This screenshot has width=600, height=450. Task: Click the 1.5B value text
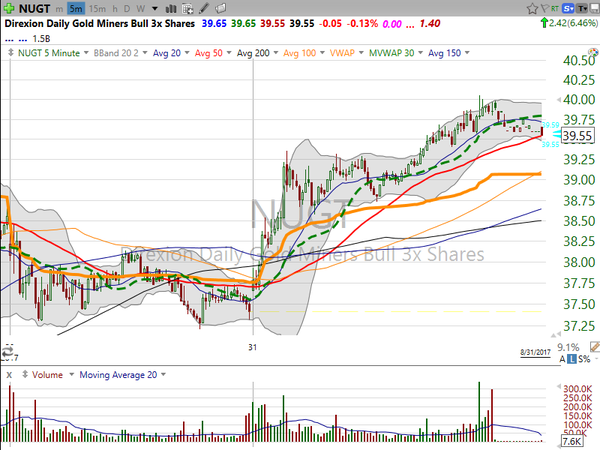[41, 39]
